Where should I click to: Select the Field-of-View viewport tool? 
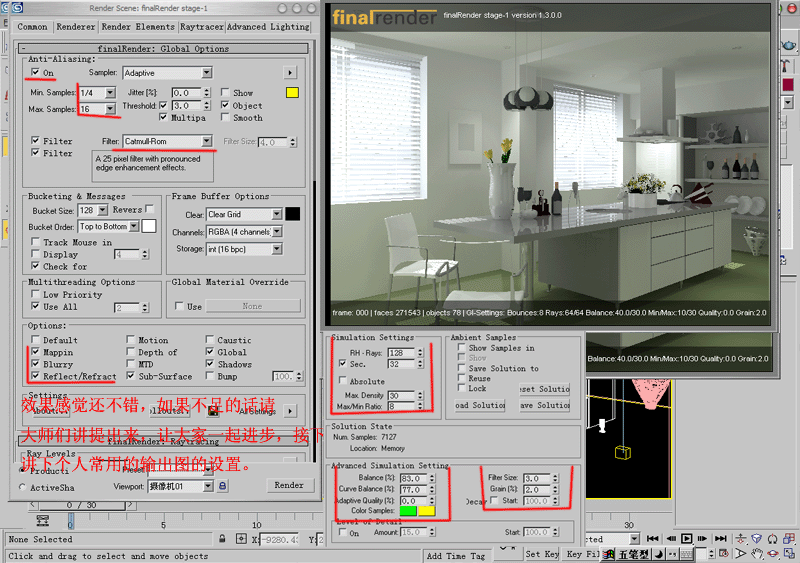(741, 553)
